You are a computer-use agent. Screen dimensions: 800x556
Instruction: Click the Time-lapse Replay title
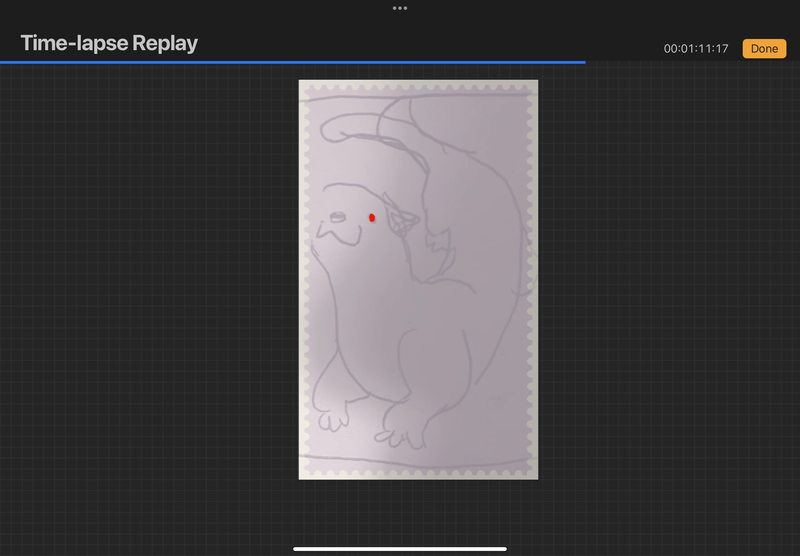point(109,44)
